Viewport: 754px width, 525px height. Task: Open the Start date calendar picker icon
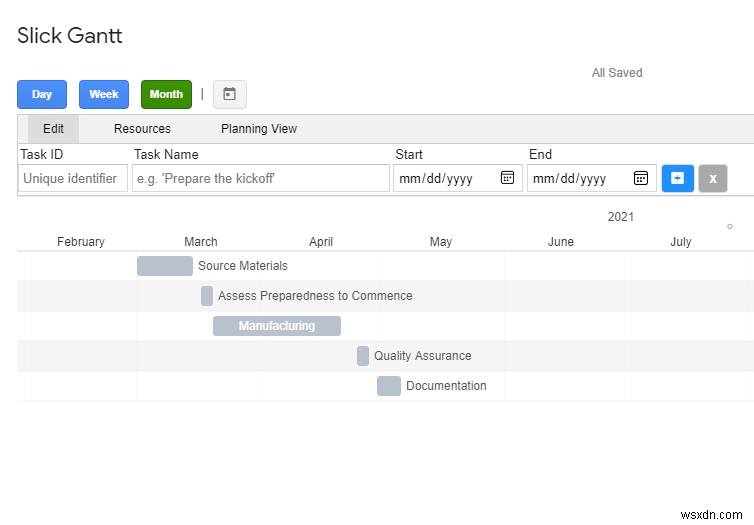pyautogui.click(x=507, y=178)
